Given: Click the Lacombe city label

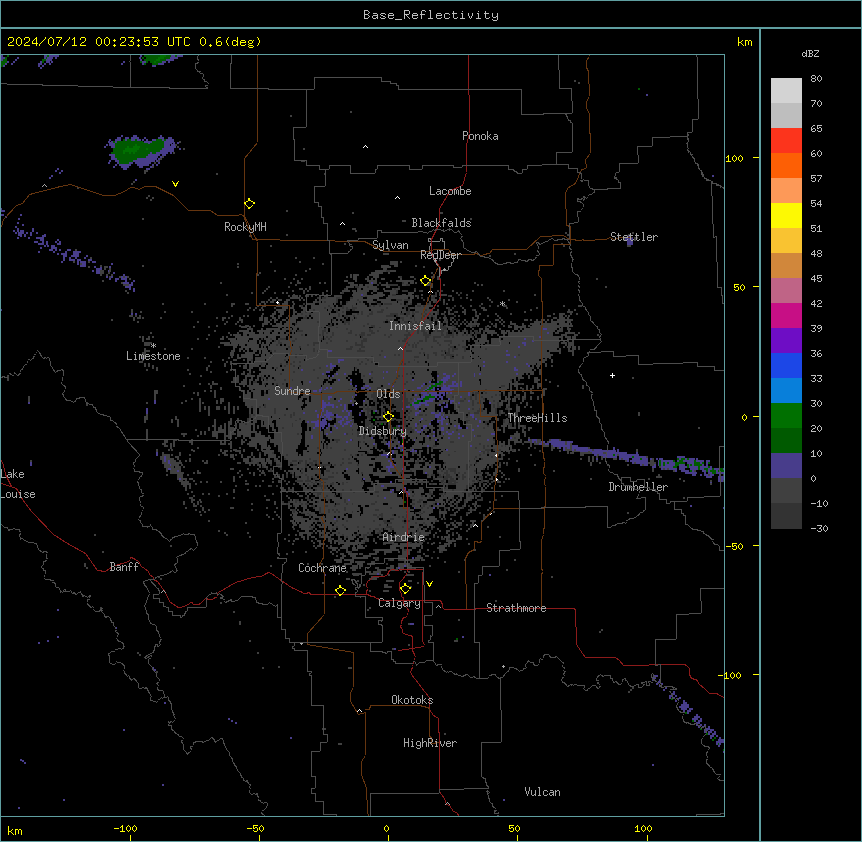Looking at the screenshot, I should (450, 191).
